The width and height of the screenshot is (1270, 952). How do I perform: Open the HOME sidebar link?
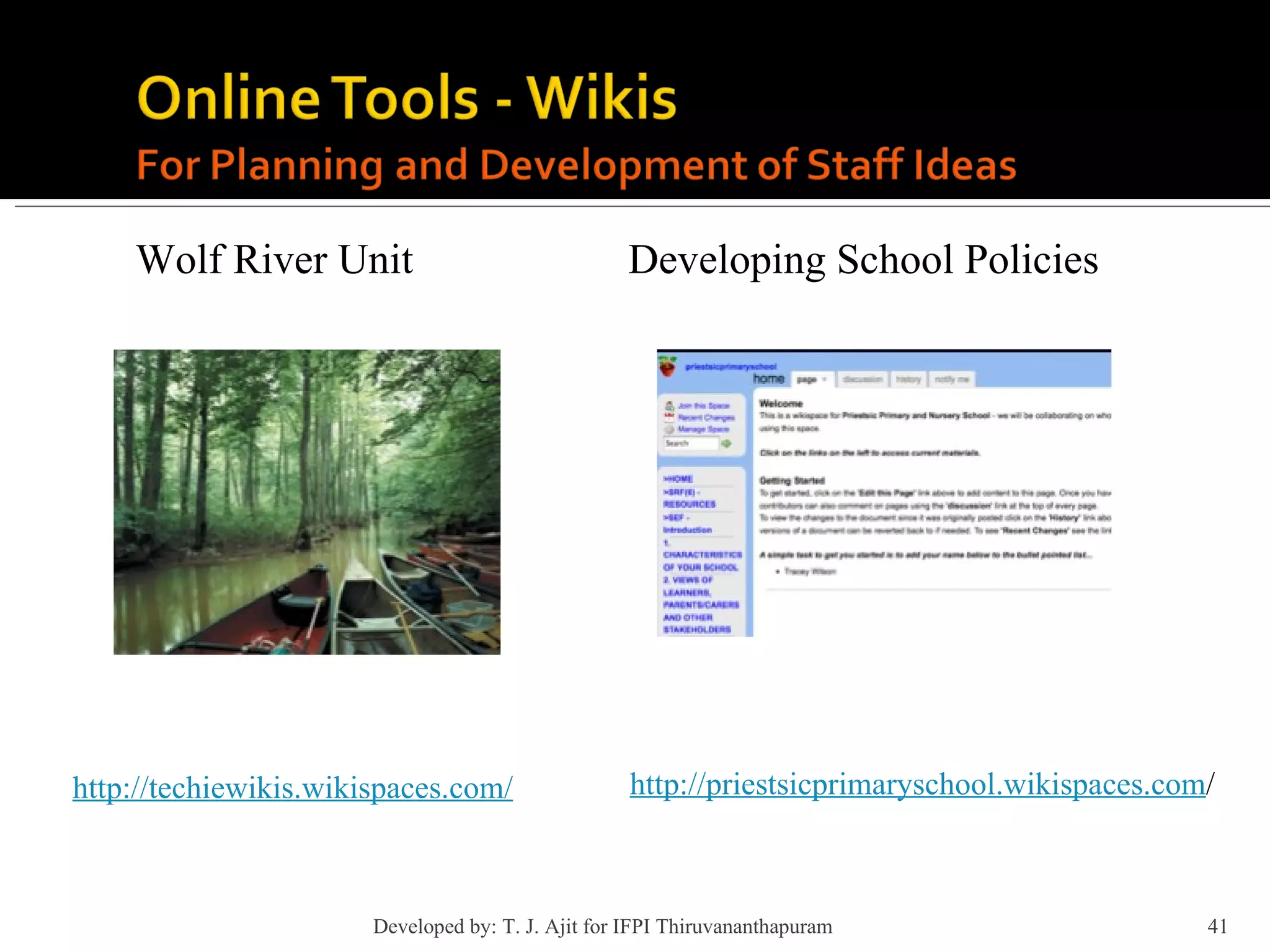(678, 479)
